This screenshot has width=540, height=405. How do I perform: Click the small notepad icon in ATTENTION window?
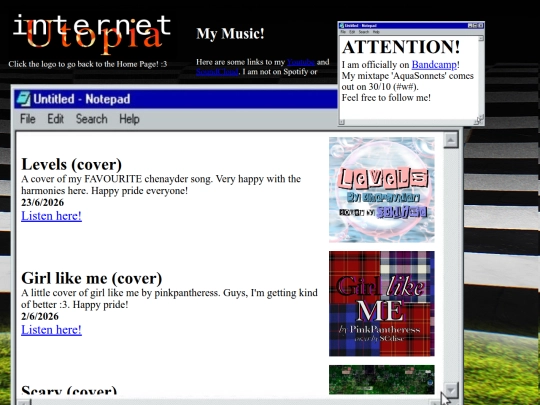(341, 25)
